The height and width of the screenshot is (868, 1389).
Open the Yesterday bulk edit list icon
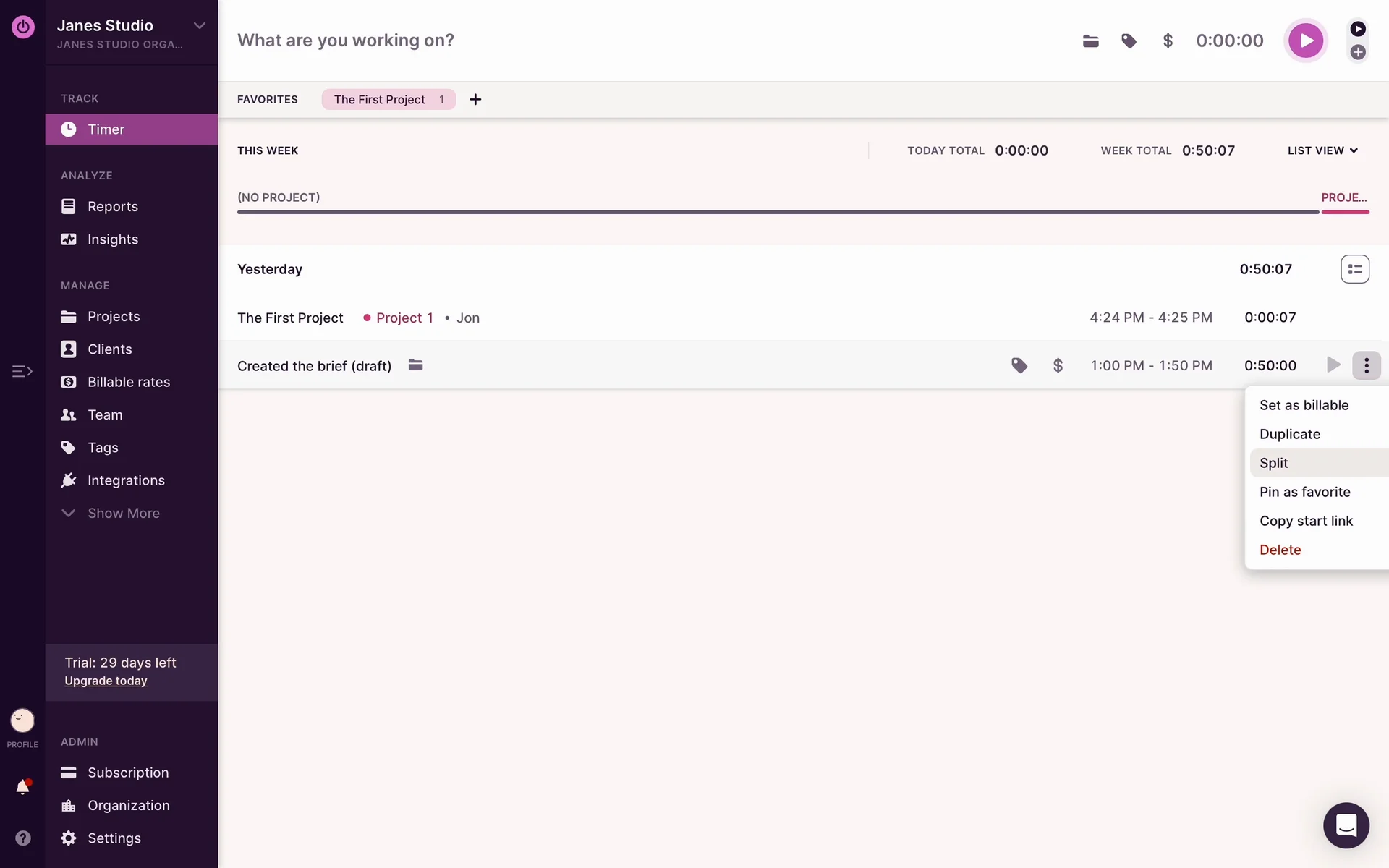pos(1354,269)
